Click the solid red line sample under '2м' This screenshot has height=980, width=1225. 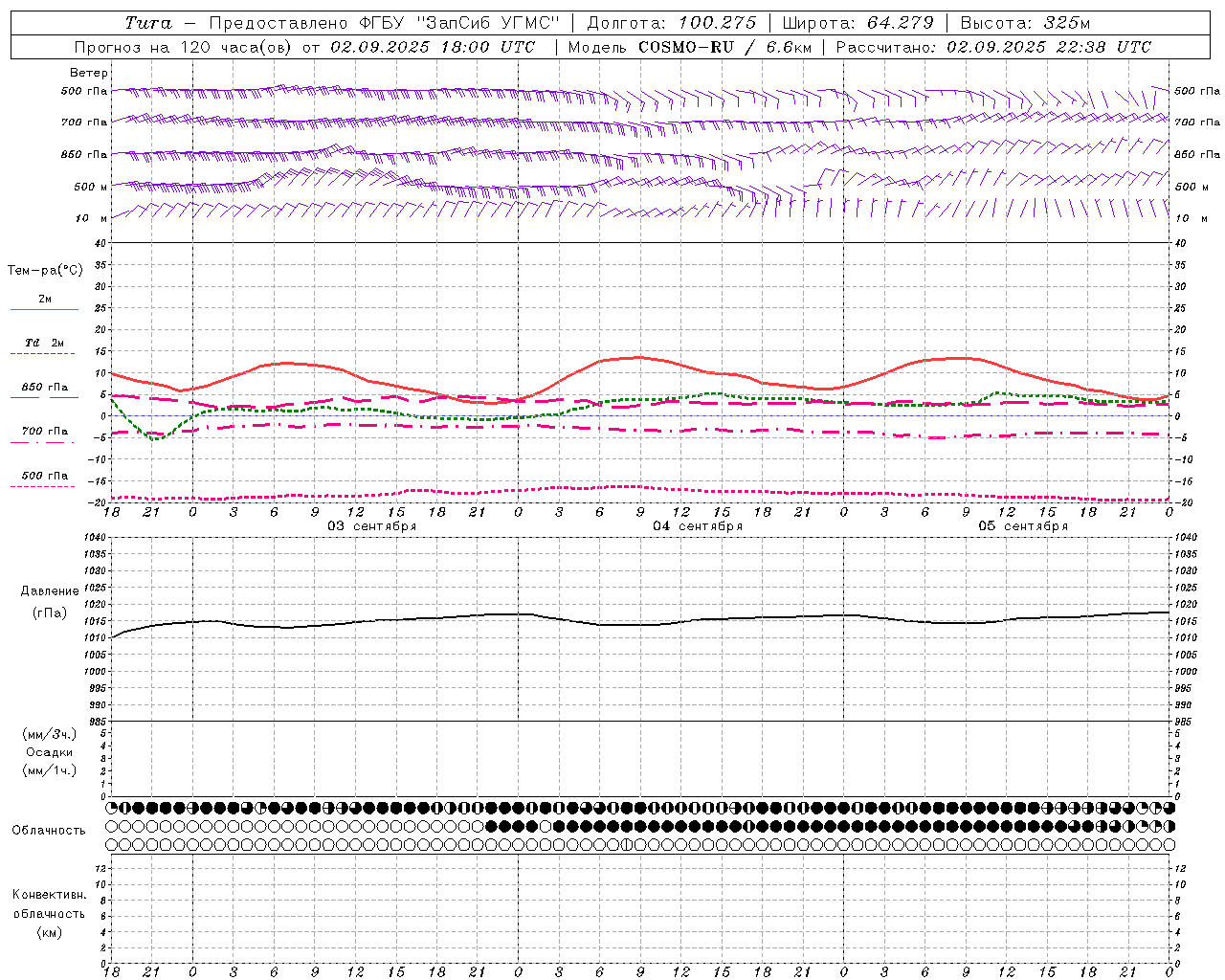coord(44,310)
